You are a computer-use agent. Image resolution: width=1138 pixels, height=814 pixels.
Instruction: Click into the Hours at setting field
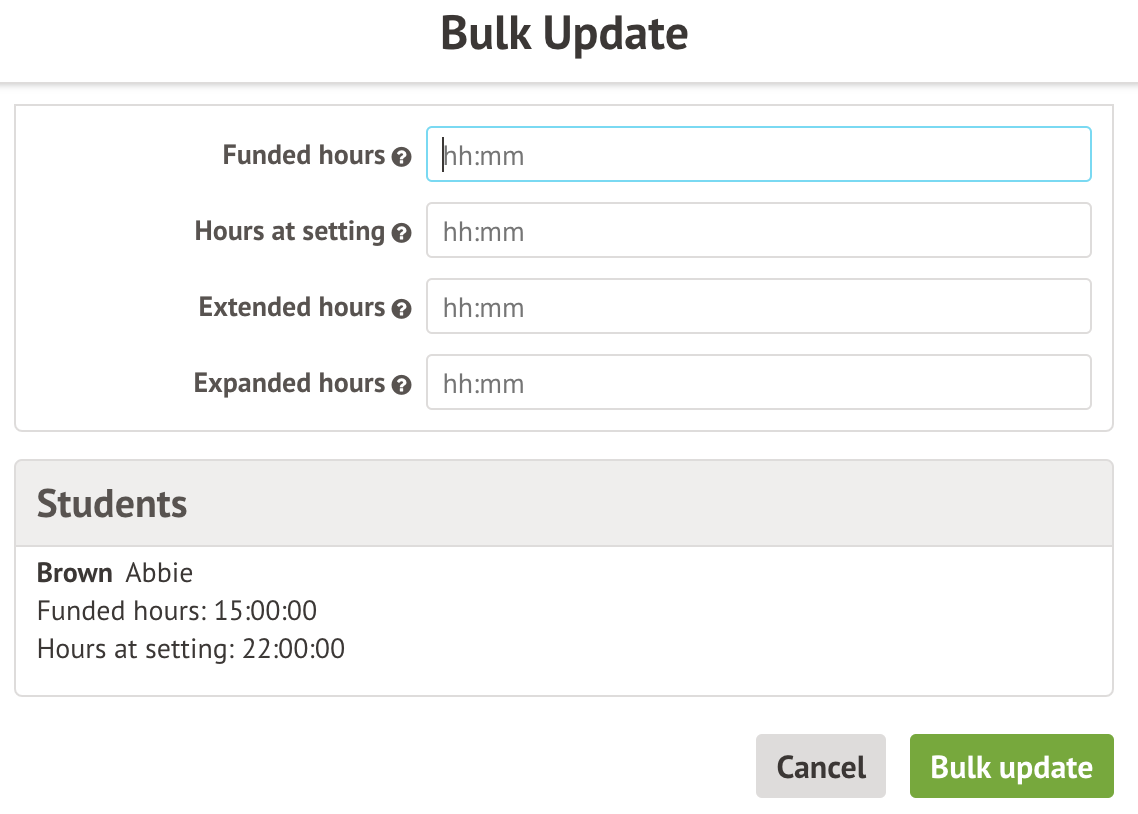[758, 231]
